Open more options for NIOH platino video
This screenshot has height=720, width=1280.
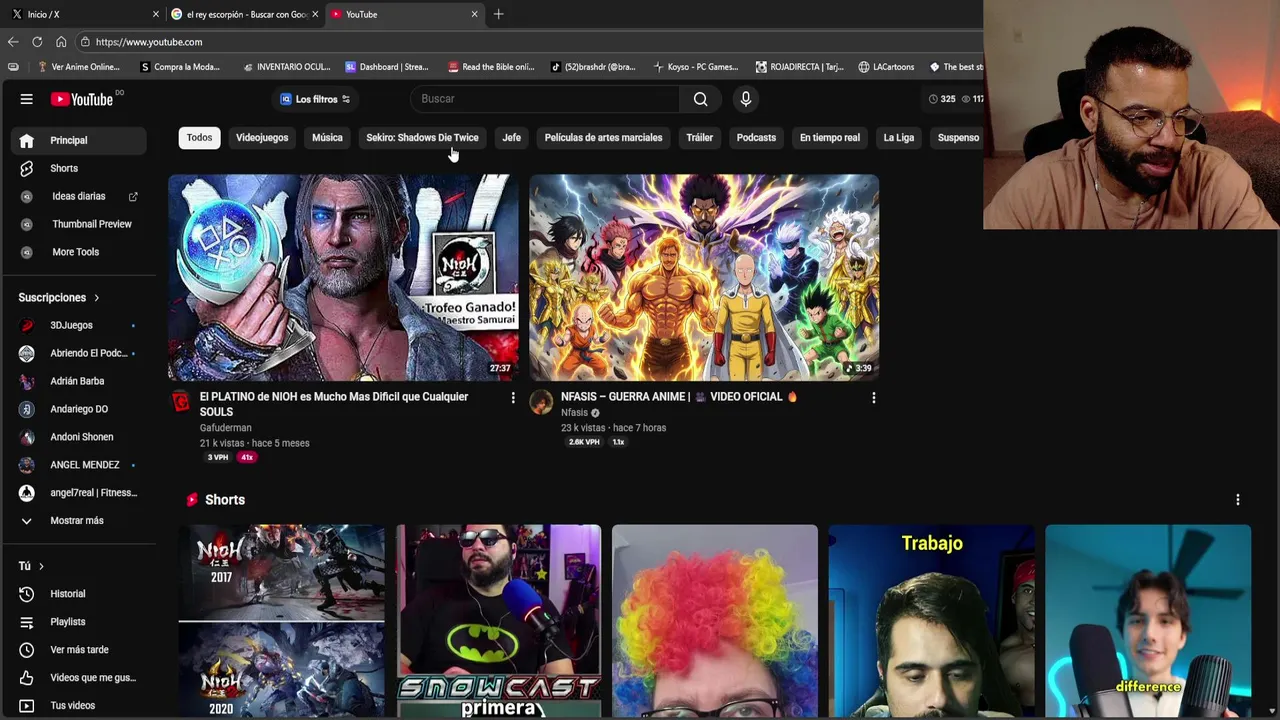[513, 398]
